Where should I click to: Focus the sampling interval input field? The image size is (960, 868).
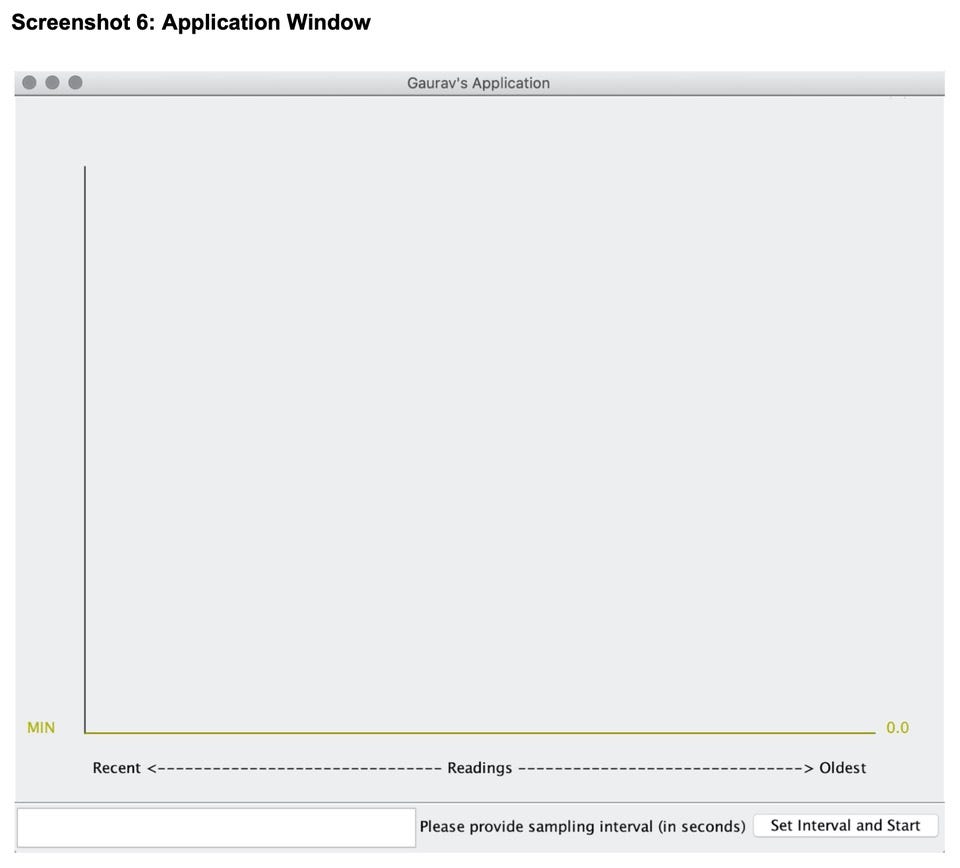point(216,828)
